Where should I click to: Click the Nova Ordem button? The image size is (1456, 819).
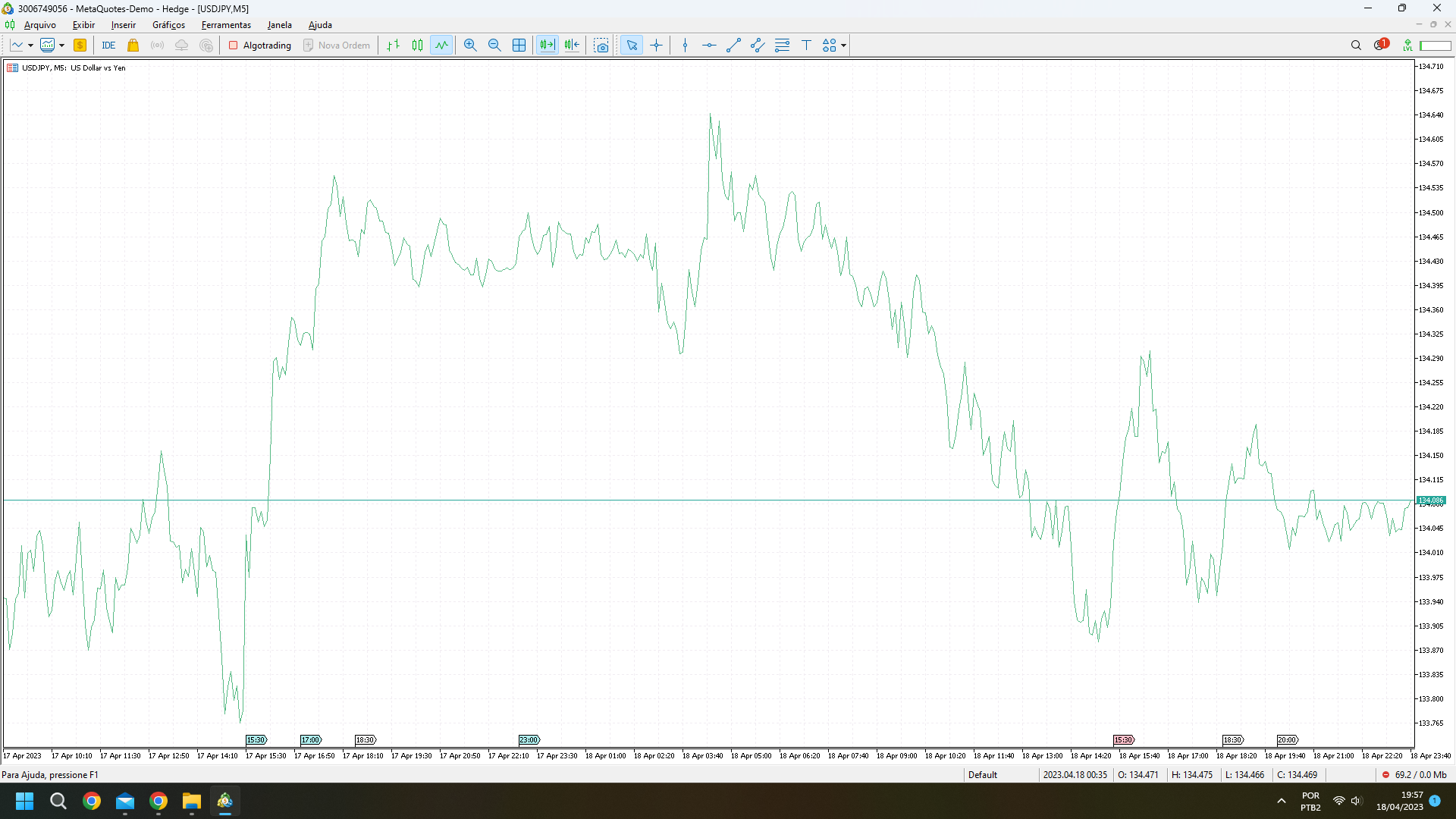click(x=337, y=45)
